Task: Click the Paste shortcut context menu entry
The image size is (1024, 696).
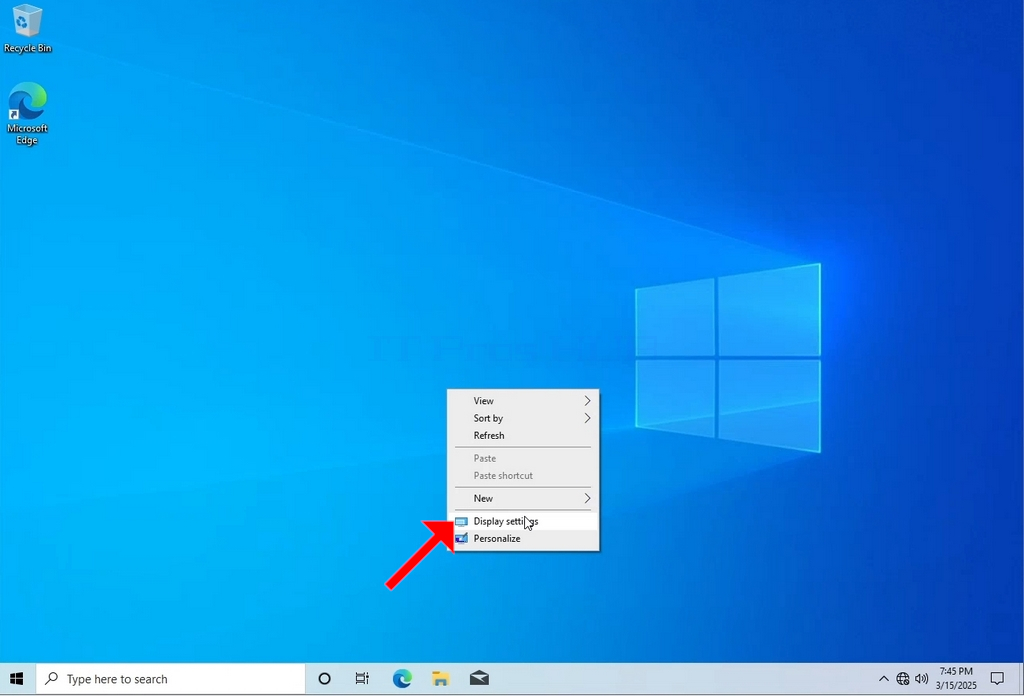Action: 523,475
